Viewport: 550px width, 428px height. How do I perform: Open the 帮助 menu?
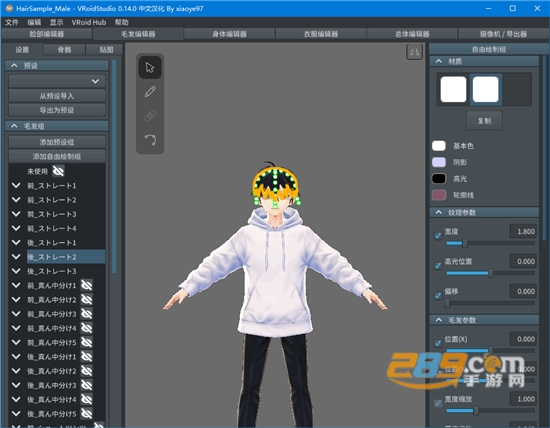click(x=122, y=22)
